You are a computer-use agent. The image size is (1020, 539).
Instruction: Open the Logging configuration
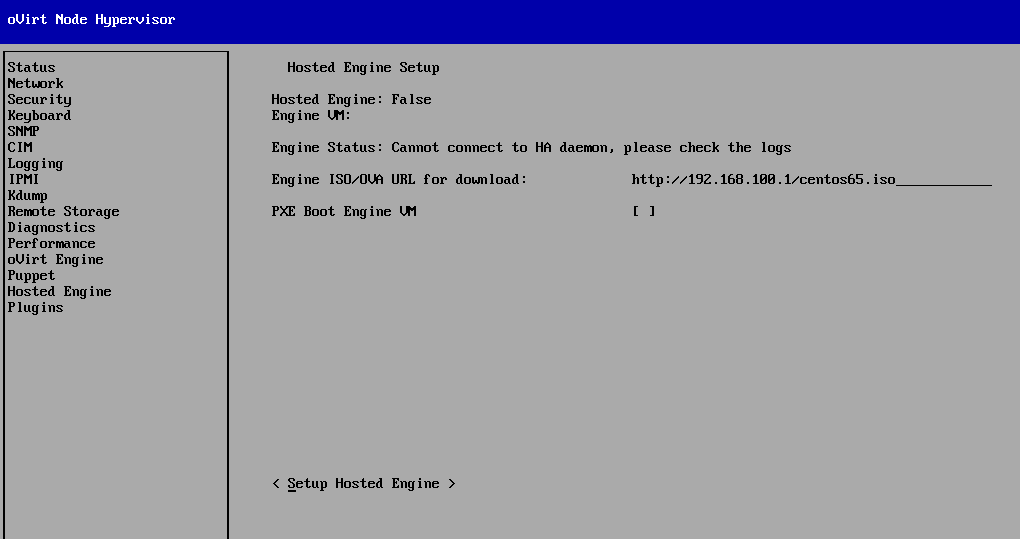[x=36, y=164]
